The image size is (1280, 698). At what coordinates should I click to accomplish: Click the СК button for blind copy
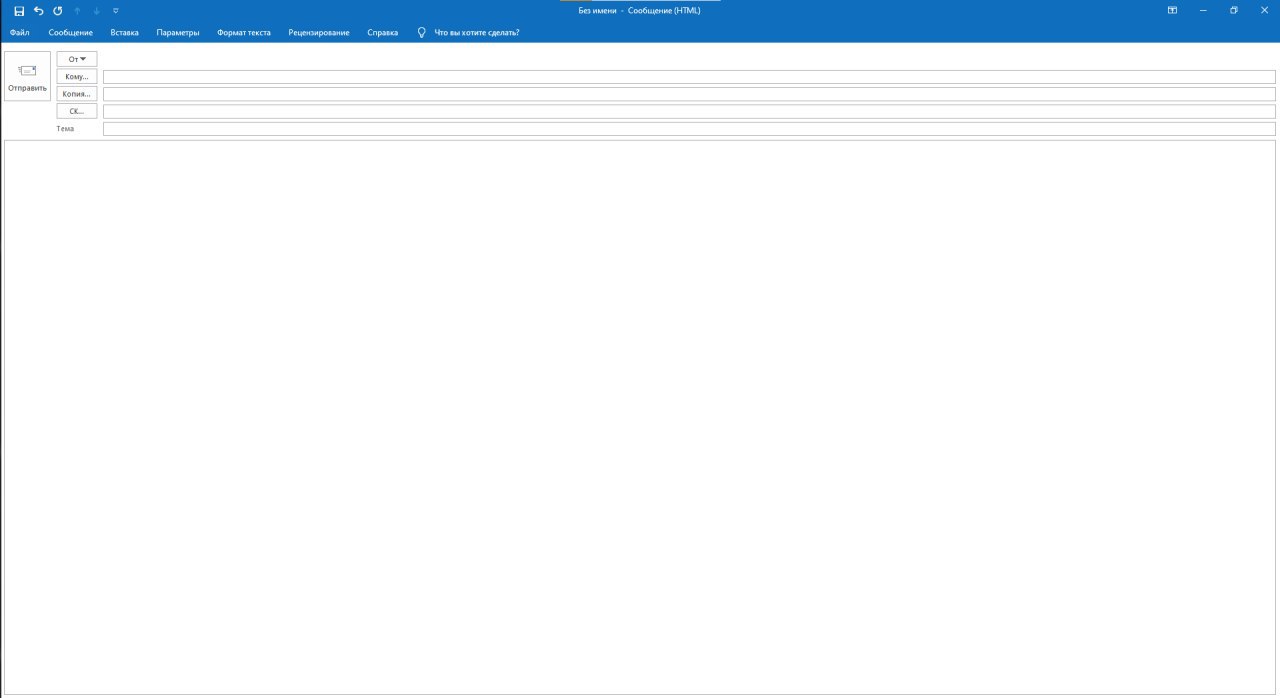point(77,111)
